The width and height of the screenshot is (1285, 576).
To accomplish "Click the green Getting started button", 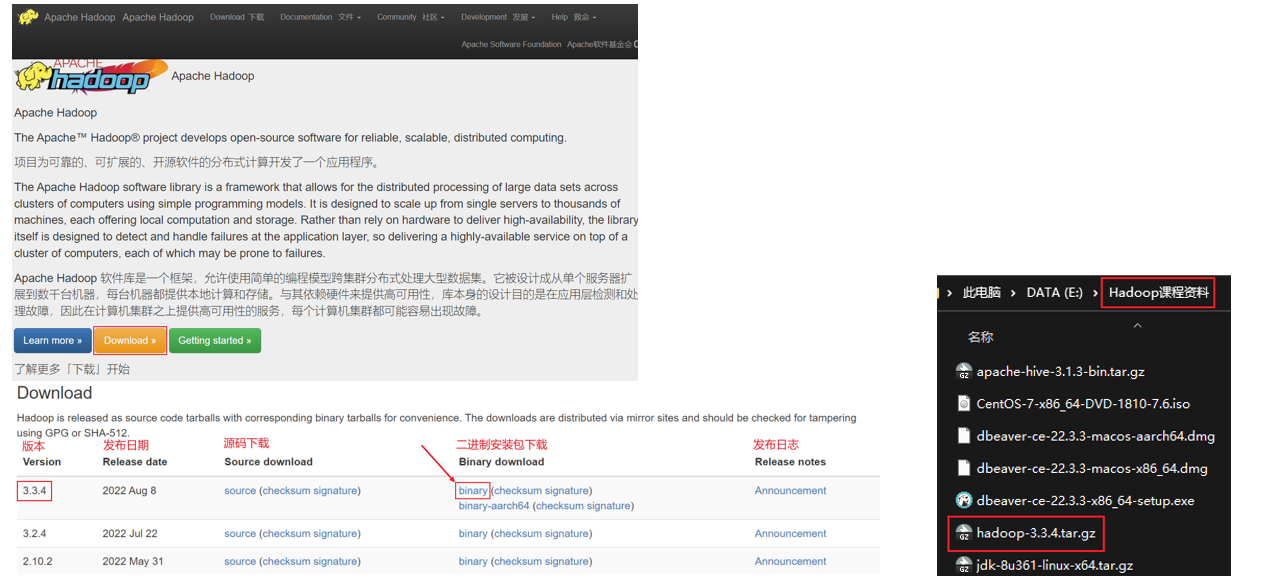I will [x=215, y=340].
